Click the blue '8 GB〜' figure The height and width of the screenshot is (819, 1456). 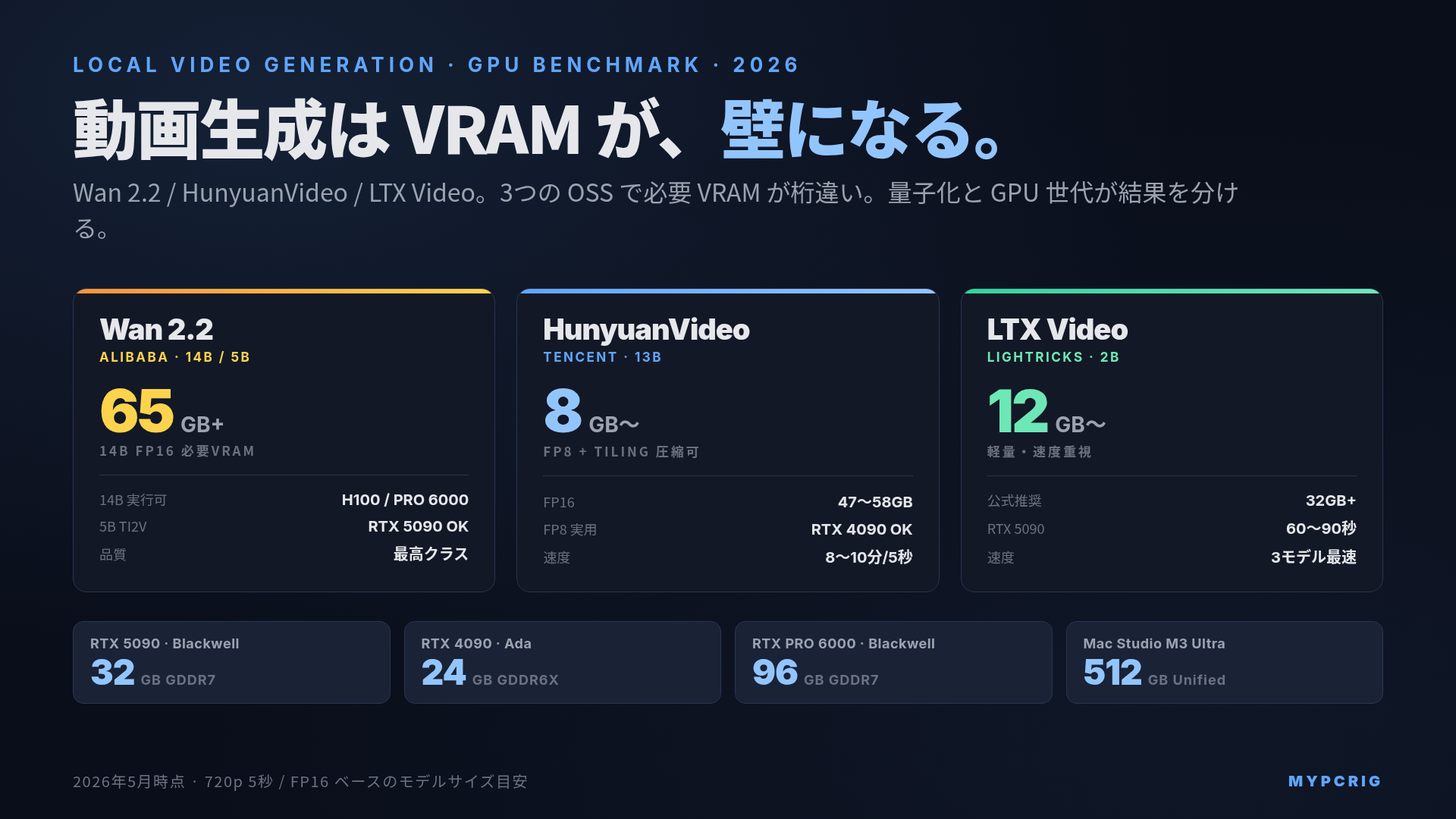coord(591,411)
